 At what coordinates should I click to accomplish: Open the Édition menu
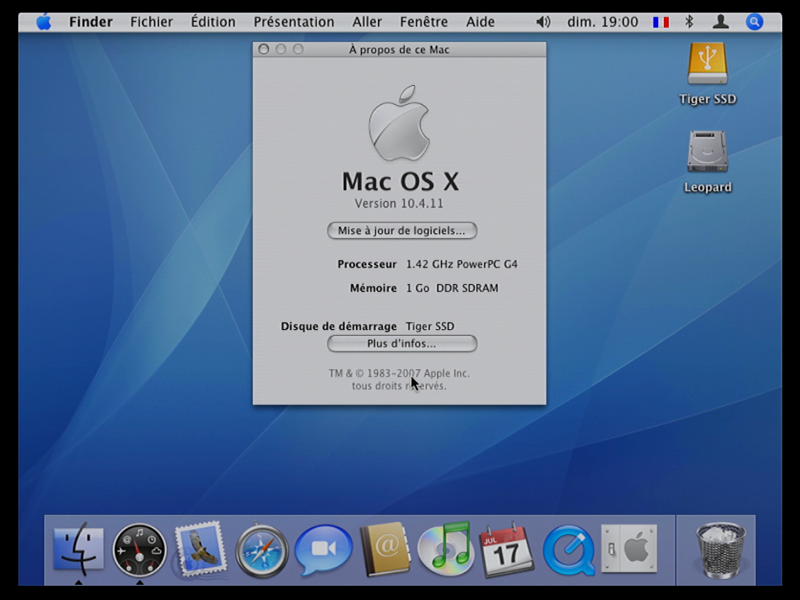(213, 22)
